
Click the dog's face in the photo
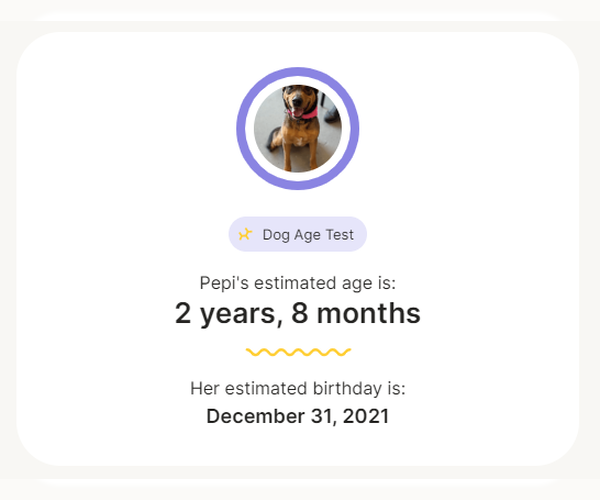[296, 102]
